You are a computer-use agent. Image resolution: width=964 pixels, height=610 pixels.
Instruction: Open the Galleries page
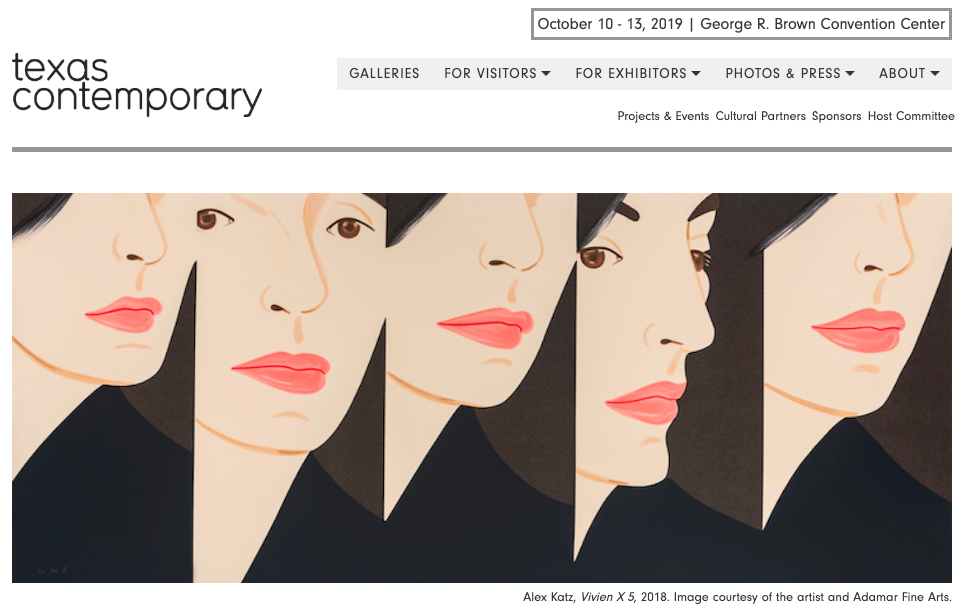[384, 73]
